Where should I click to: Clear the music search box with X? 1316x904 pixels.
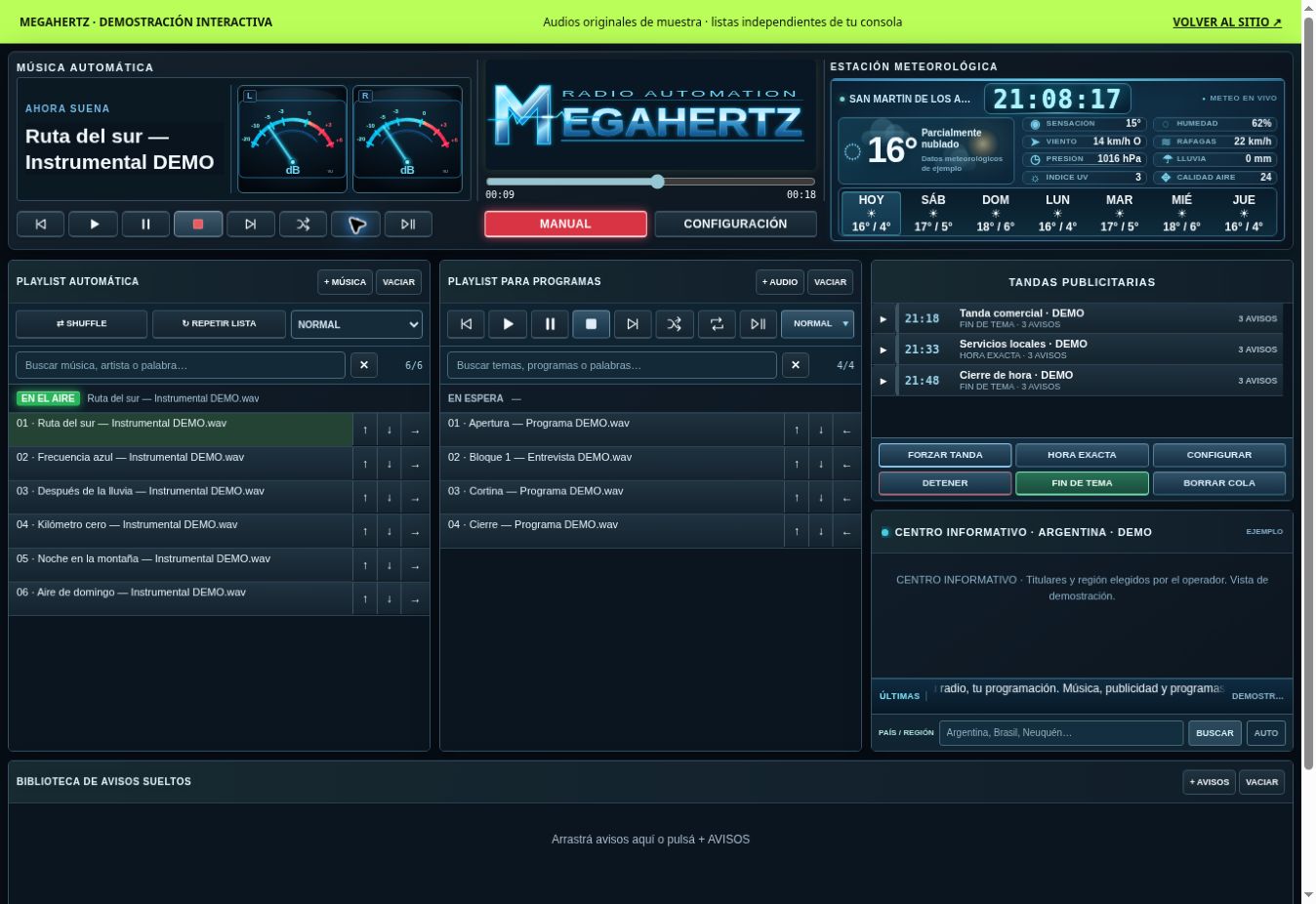364,365
